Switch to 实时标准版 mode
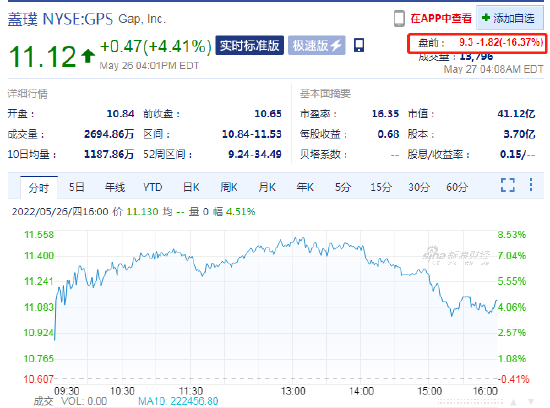550x408 pixels. pos(249,45)
